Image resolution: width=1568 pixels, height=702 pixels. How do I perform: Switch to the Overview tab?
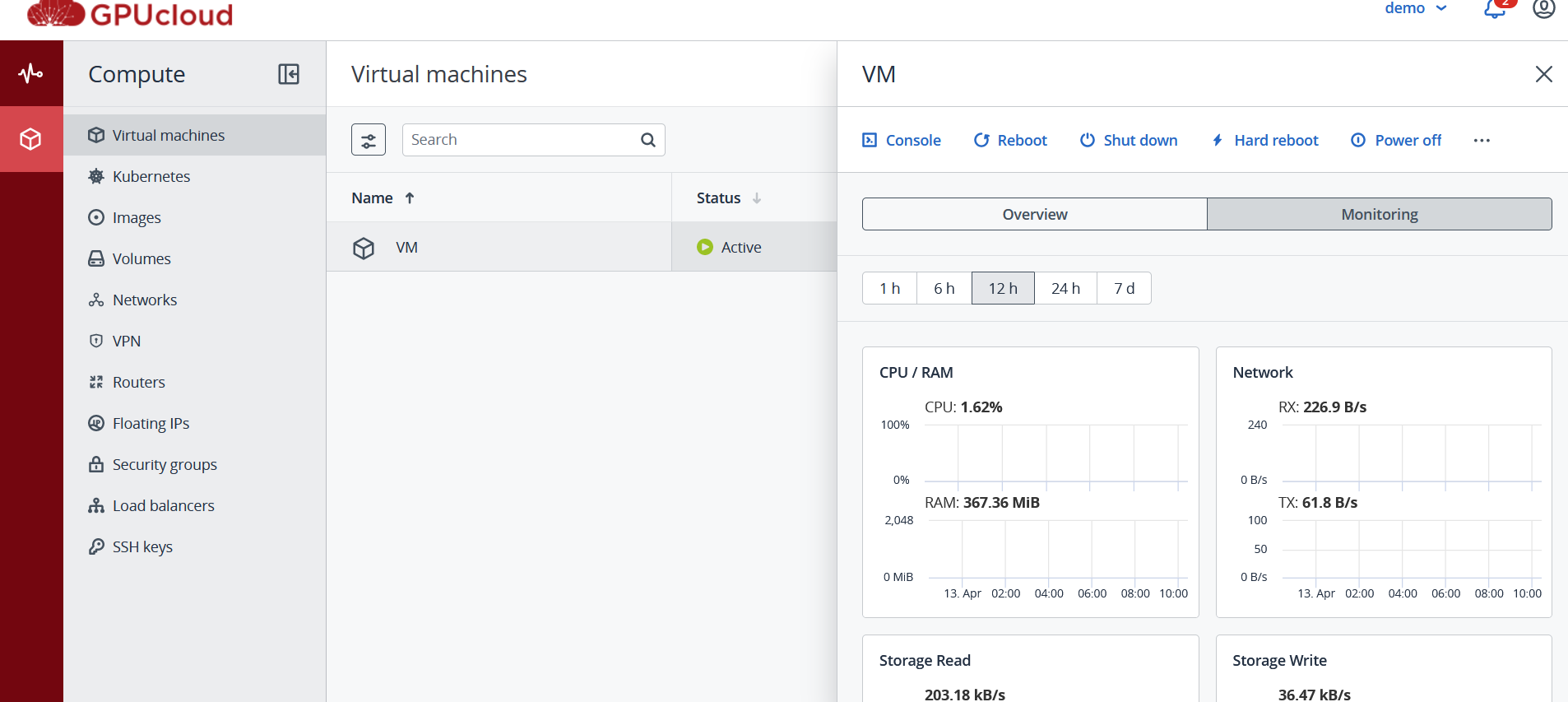1034,214
